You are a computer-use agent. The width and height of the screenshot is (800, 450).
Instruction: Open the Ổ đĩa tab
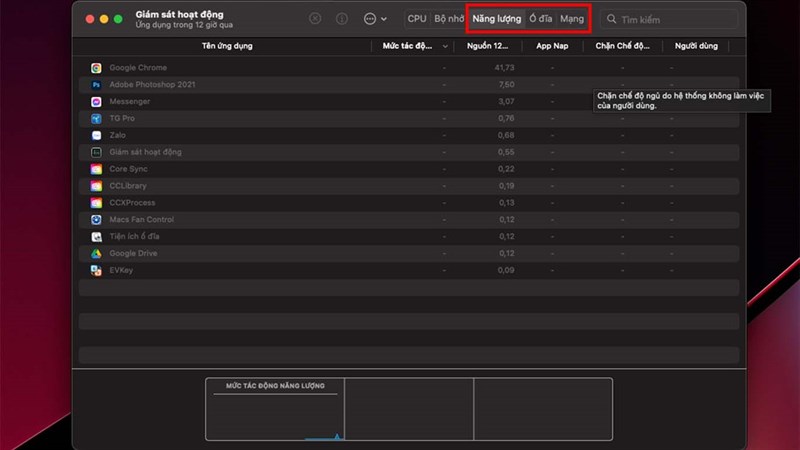coord(540,19)
